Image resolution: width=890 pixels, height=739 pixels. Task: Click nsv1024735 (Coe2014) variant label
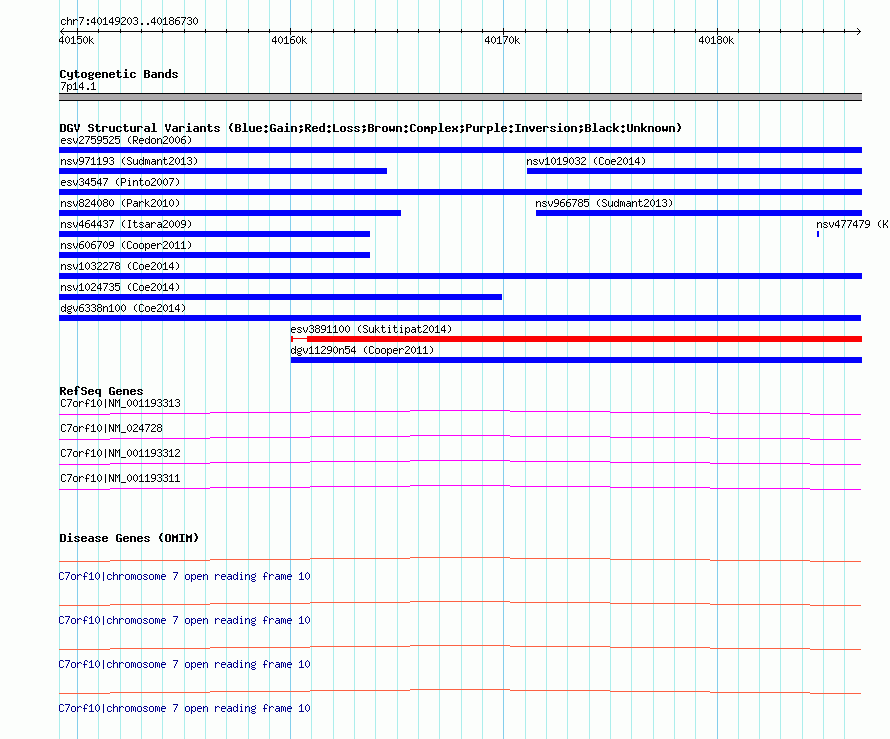coord(120,287)
